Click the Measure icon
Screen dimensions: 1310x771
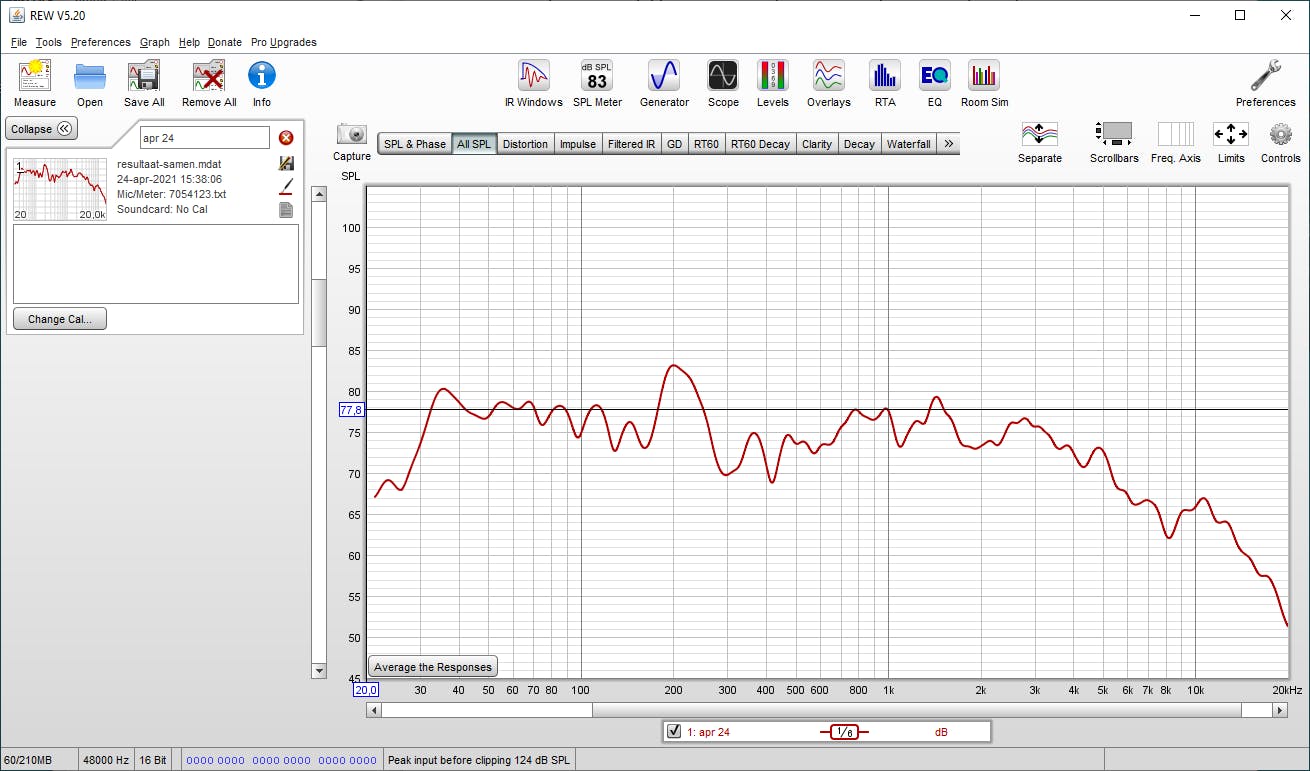coord(35,77)
